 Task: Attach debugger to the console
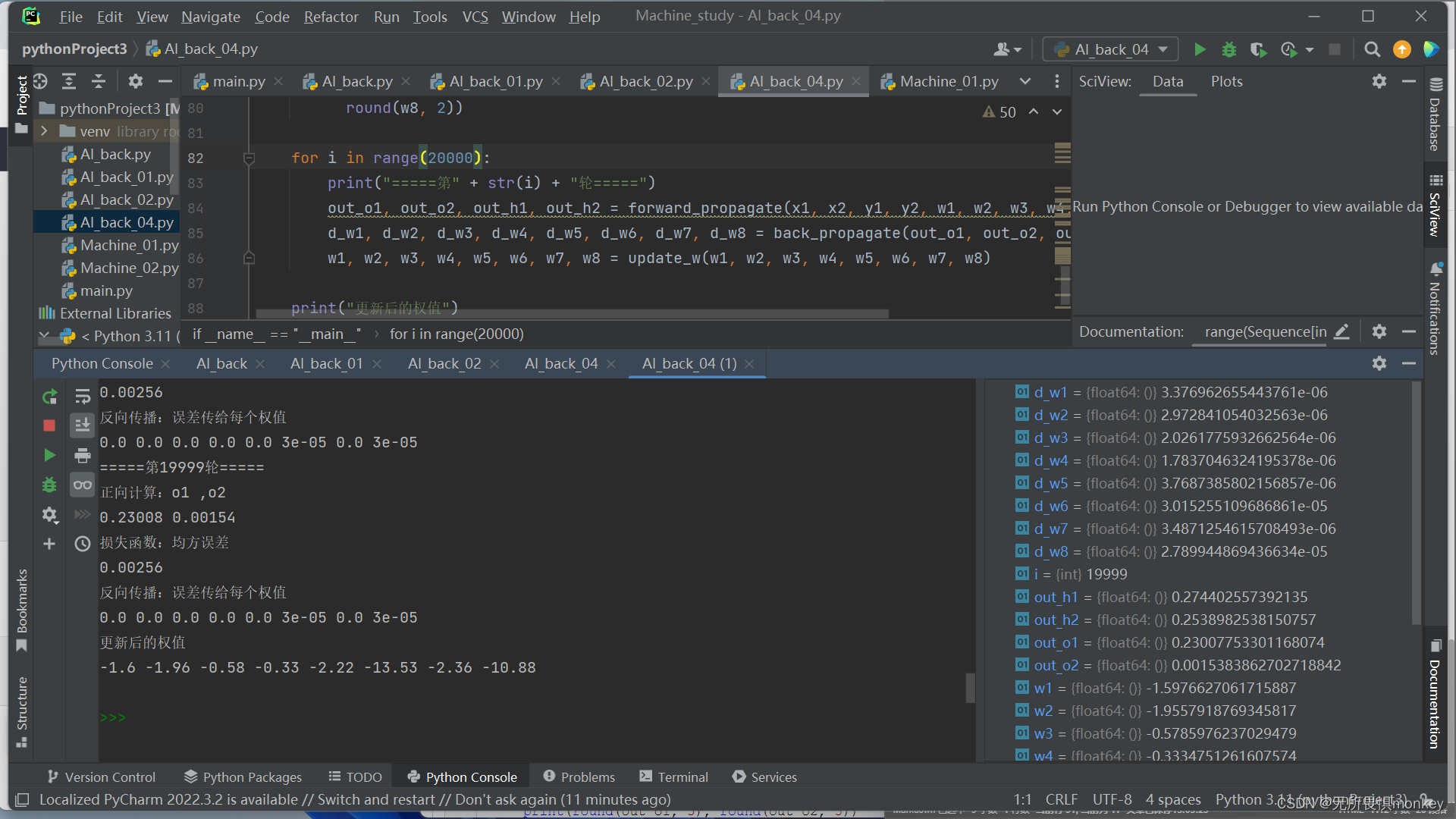click(x=49, y=485)
